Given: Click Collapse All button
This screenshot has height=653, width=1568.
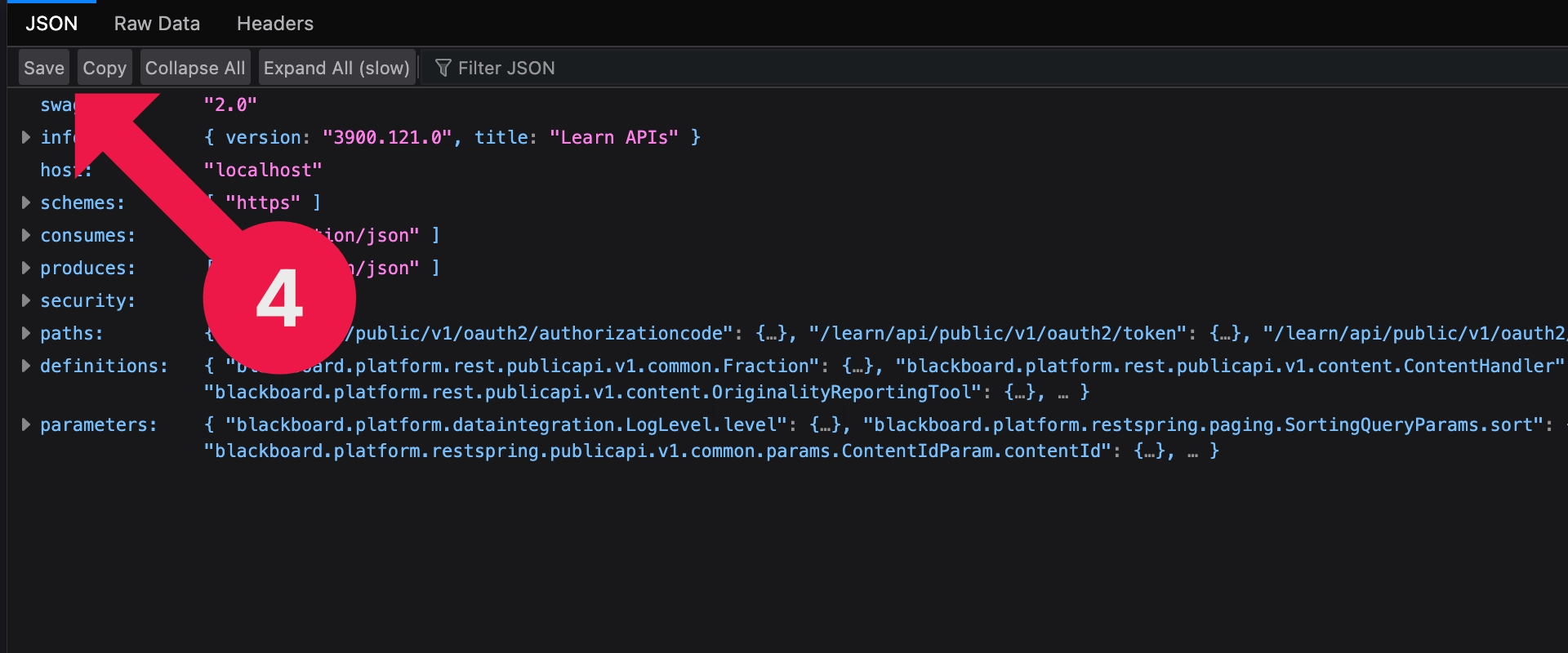Looking at the screenshot, I should coord(194,68).
